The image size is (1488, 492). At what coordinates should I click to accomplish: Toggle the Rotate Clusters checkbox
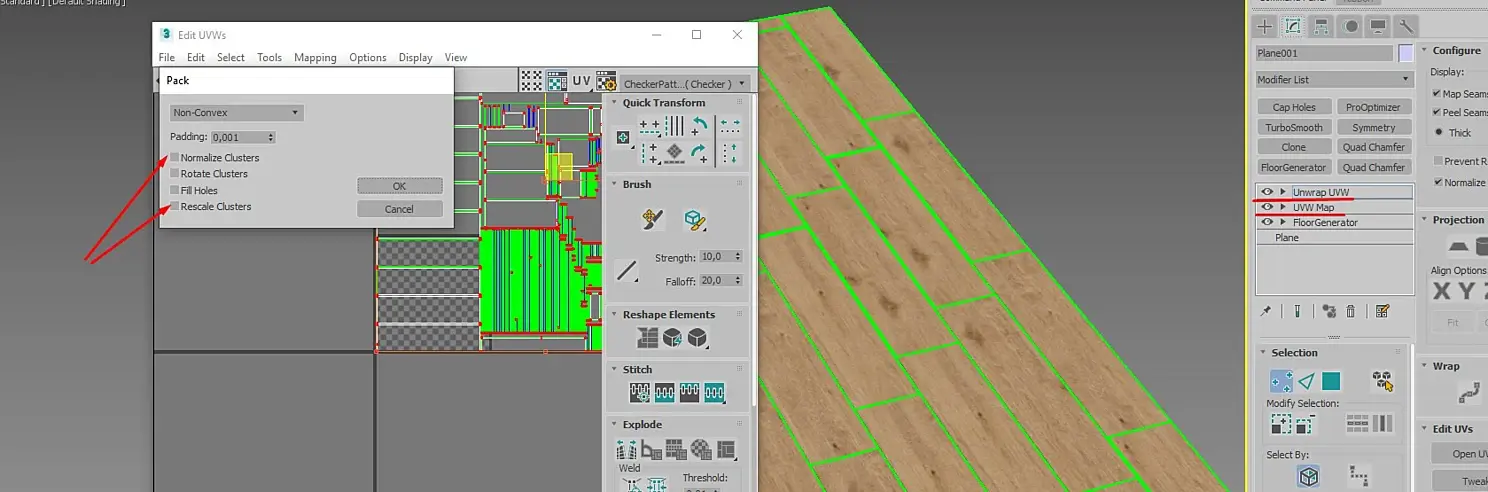175,174
